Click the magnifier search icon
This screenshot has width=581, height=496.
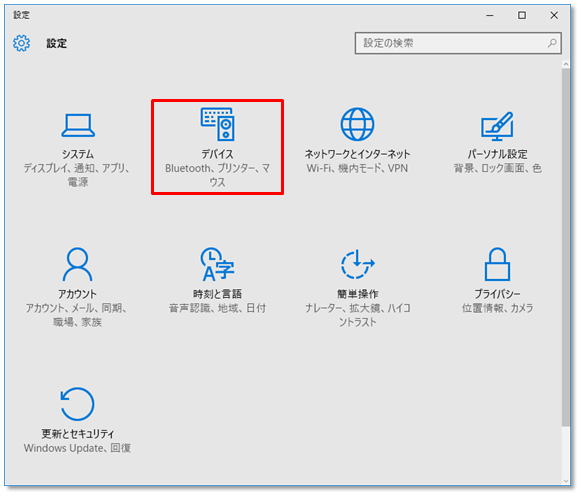[552, 43]
